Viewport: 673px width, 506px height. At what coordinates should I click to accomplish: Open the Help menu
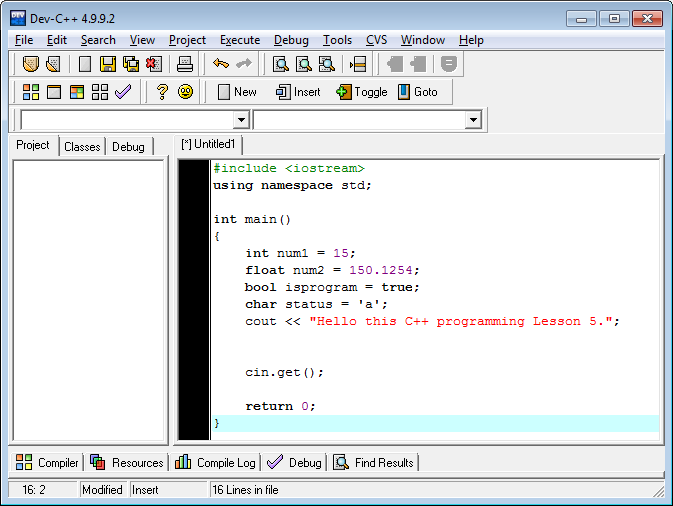(471, 40)
